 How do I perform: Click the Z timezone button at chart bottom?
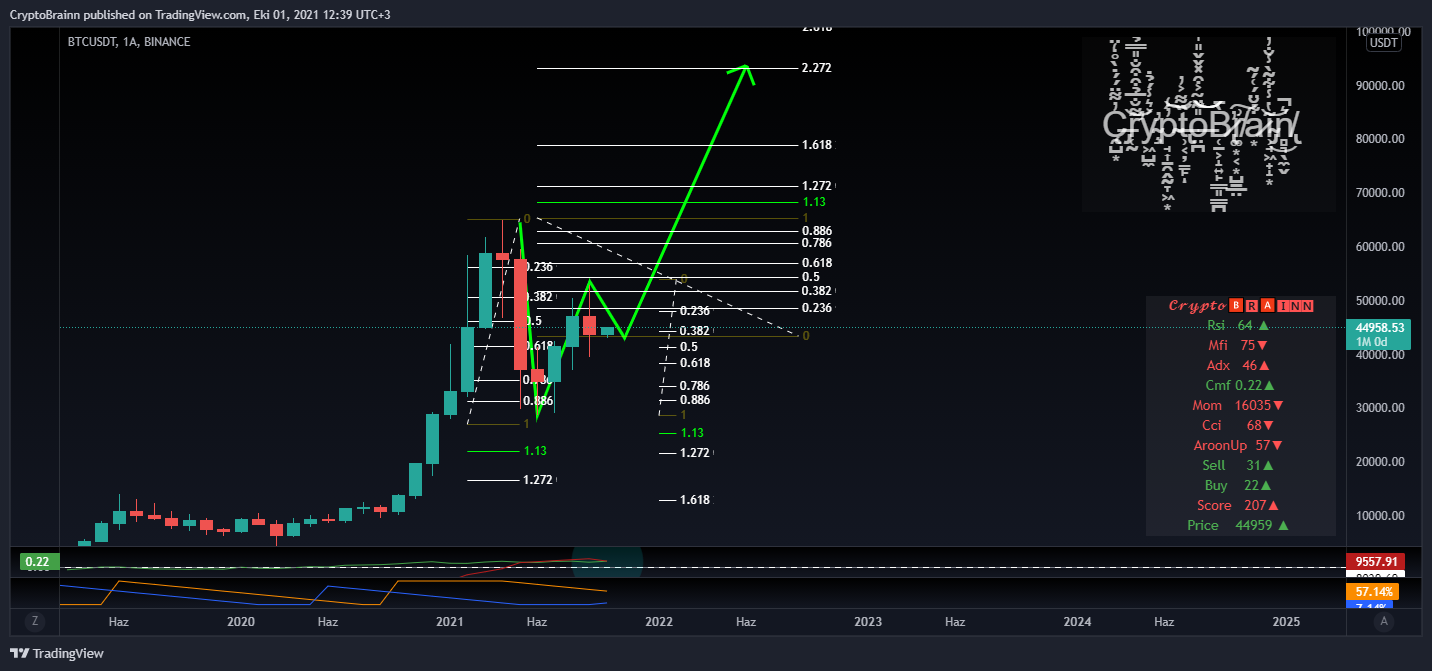(35, 621)
